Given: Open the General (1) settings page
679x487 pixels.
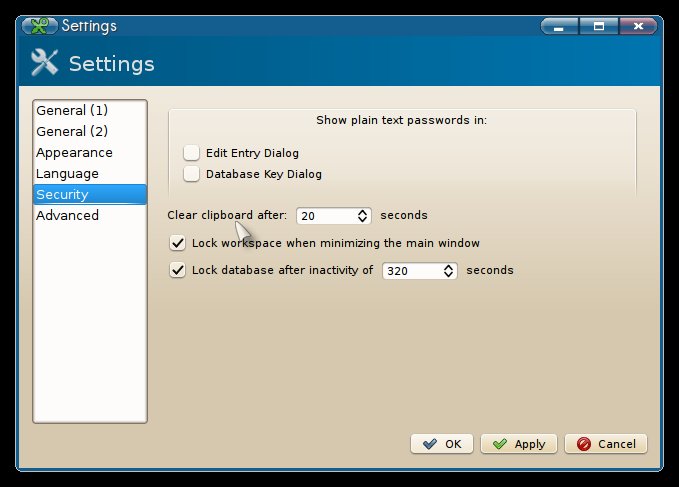Looking at the screenshot, I should click(71, 110).
